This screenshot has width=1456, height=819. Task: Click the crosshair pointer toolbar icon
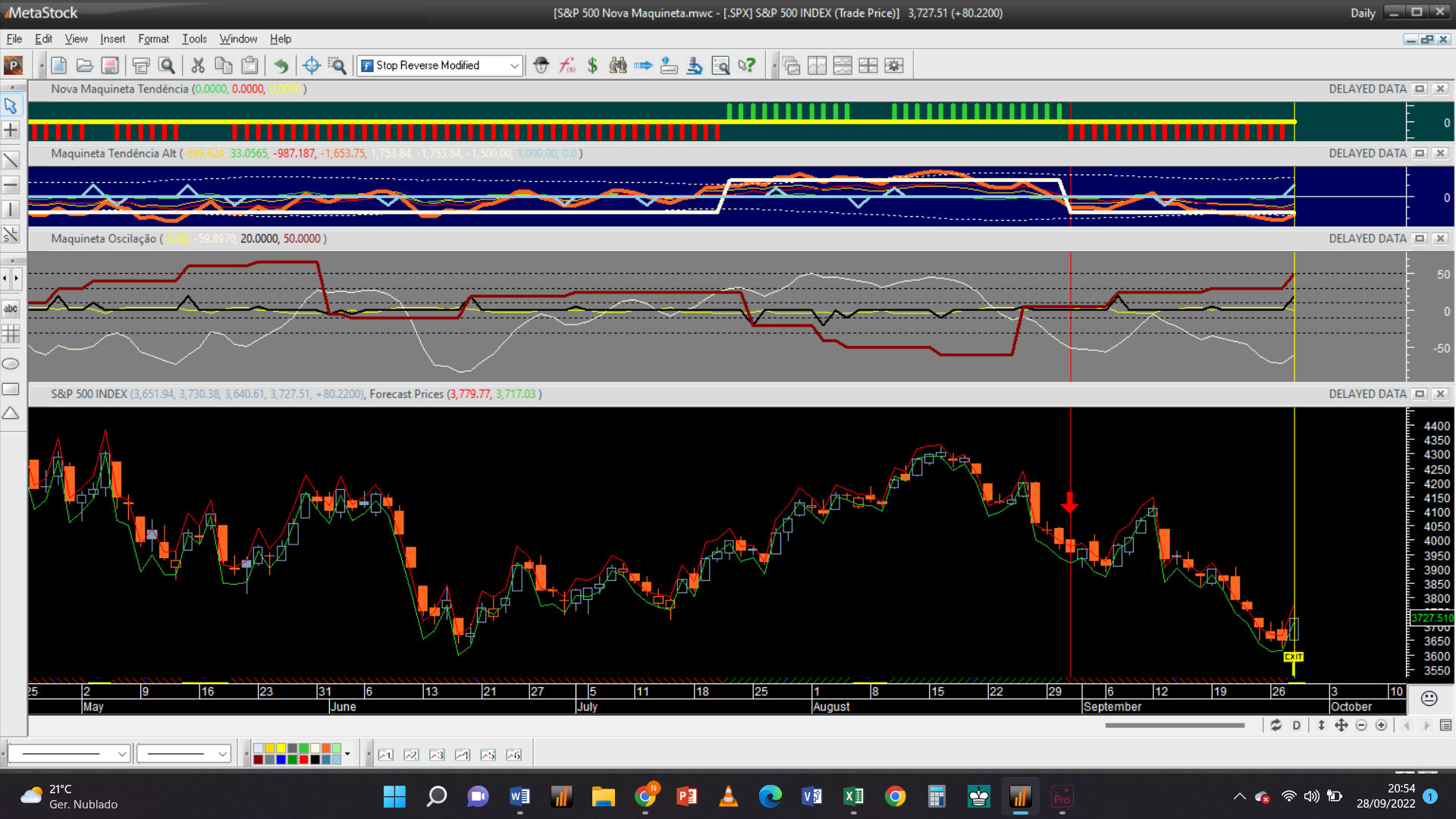[x=311, y=65]
